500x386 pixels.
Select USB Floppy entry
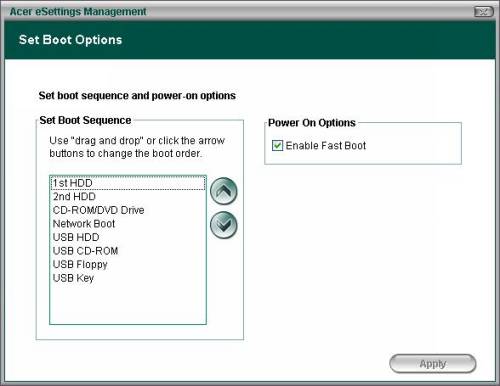[x=128, y=264]
